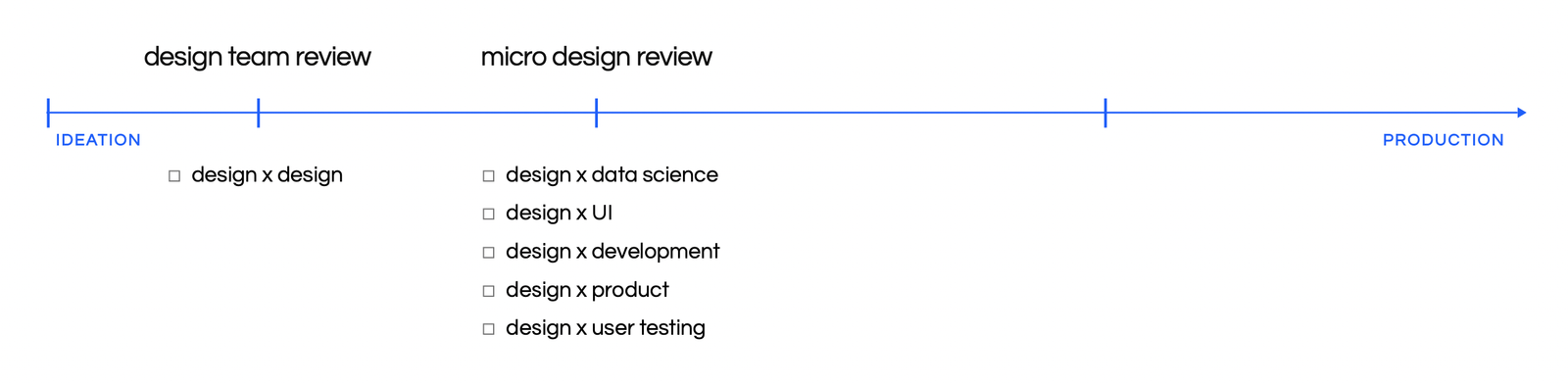Click the unlabeled fourth timeline tick
The height and width of the screenshot is (383, 1568).
1105,113
